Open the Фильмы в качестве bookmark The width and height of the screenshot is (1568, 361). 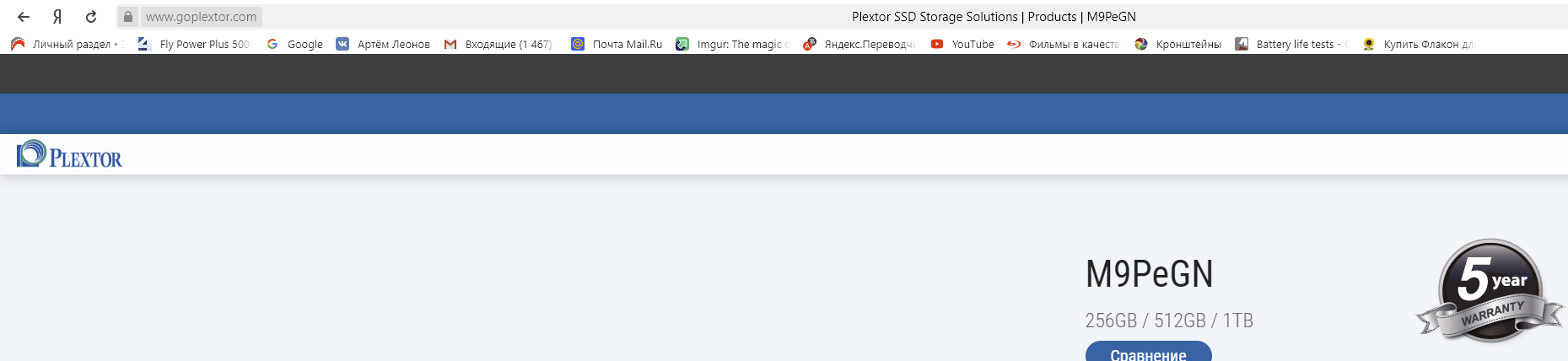1064,44
